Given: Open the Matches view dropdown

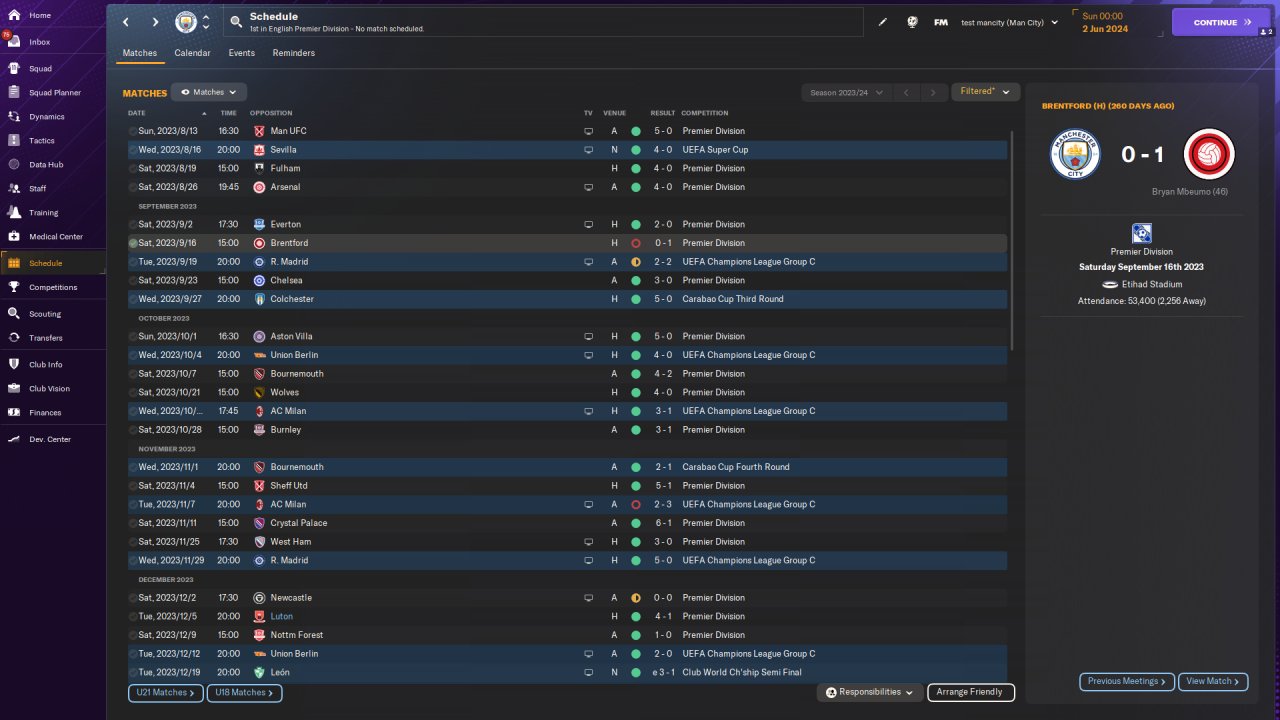Looking at the screenshot, I should pyautogui.click(x=209, y=92).
